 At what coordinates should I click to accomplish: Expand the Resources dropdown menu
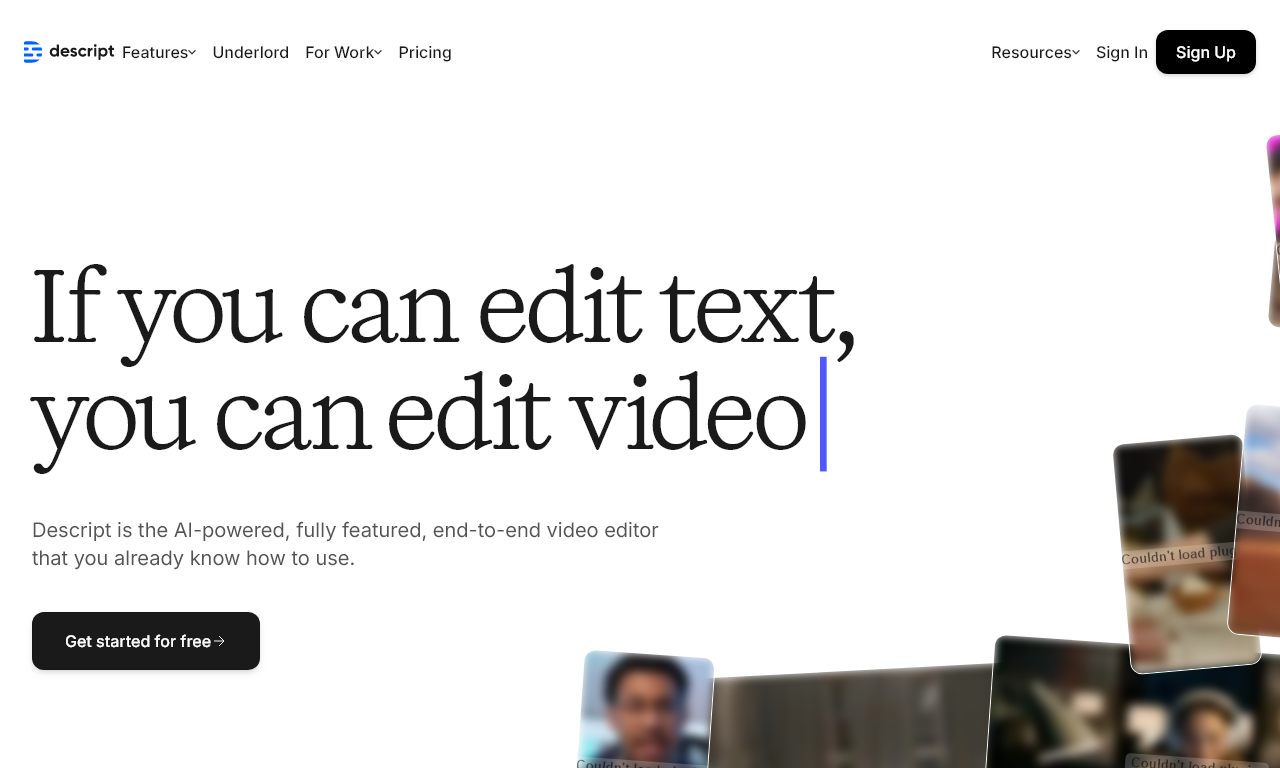click(1035, 52)
